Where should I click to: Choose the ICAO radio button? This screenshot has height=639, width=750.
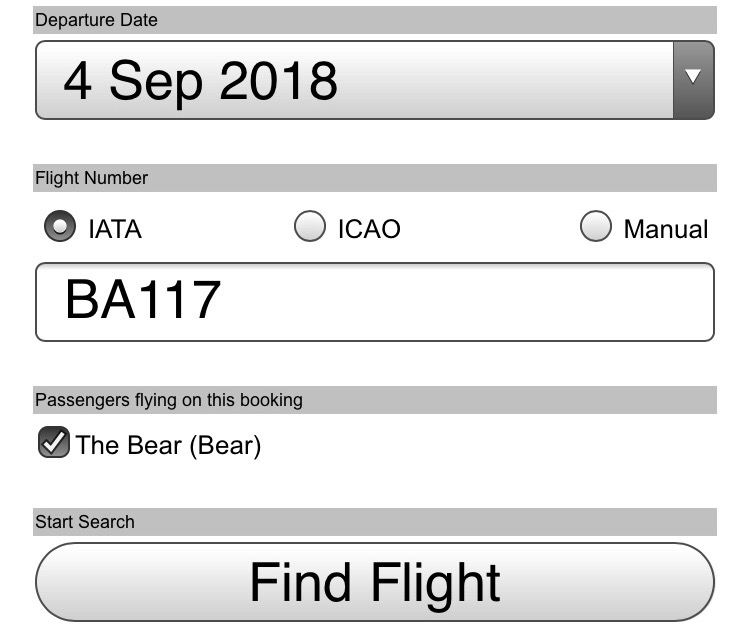coord(310,228)
